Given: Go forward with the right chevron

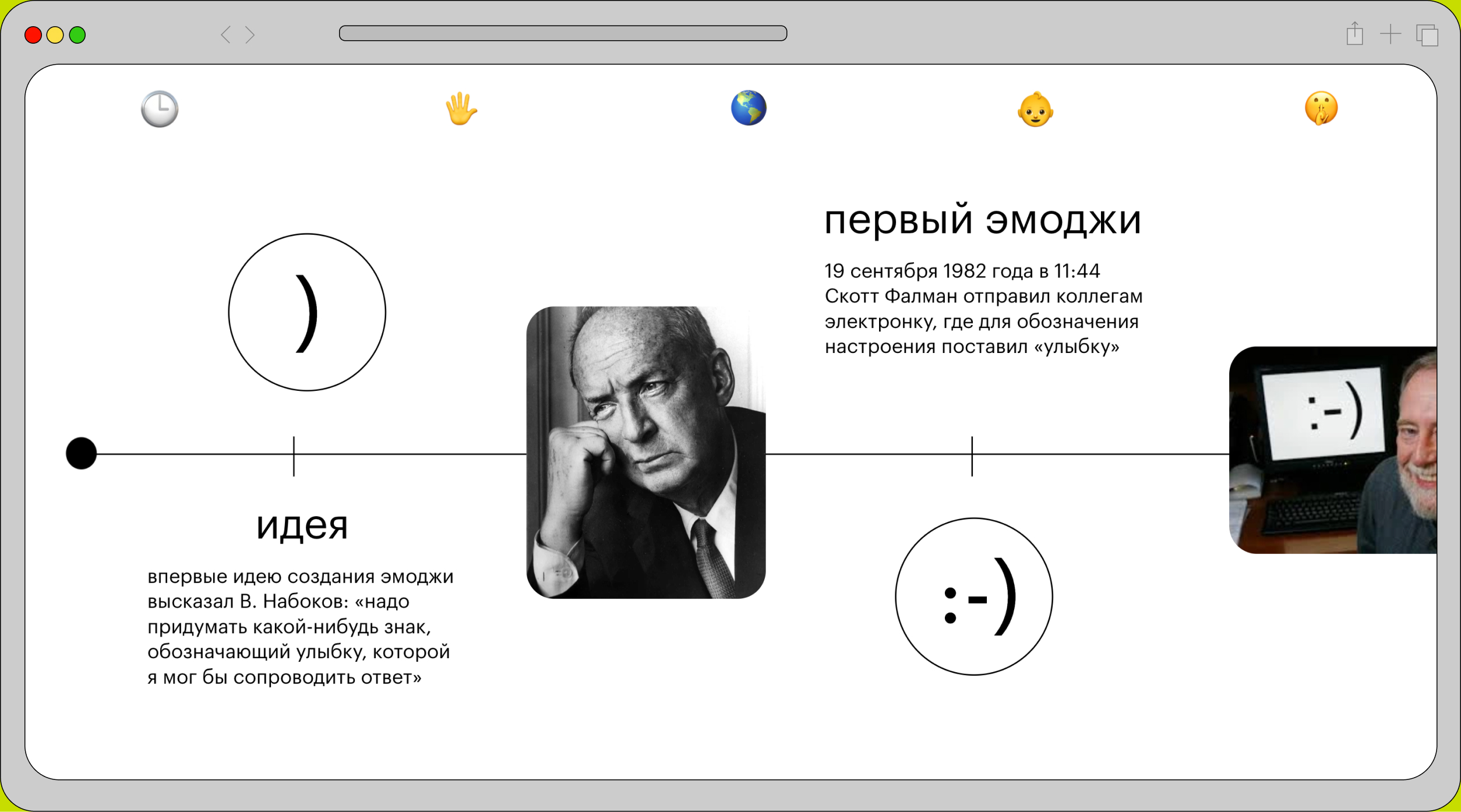Looking at the screenshot, I should (x=250, y=35).
